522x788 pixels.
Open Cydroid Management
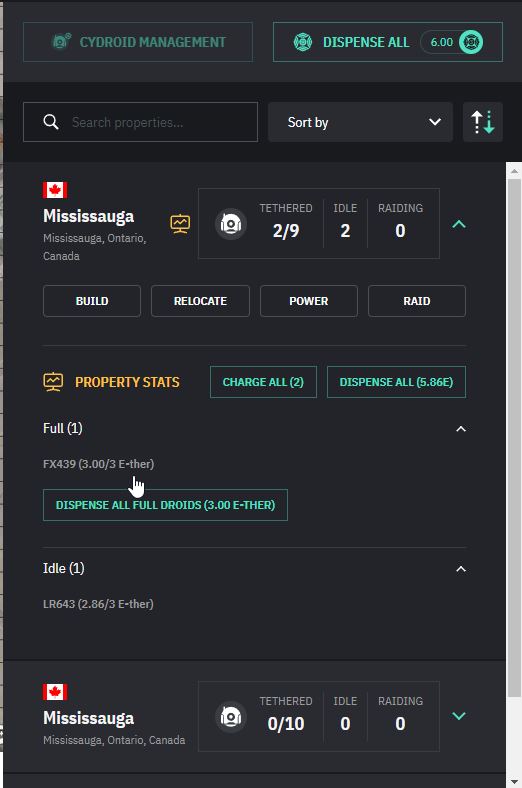tap(138, 42)
